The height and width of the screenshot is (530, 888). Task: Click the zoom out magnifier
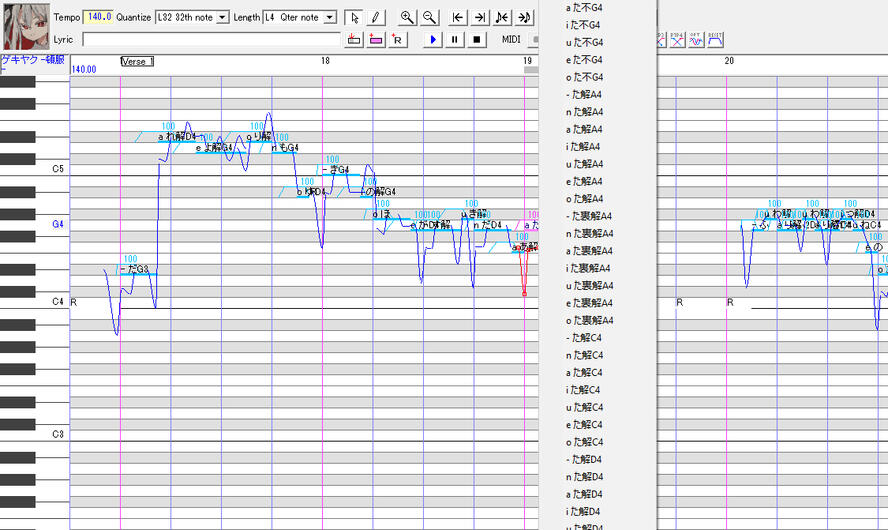(x=429, y=18)
